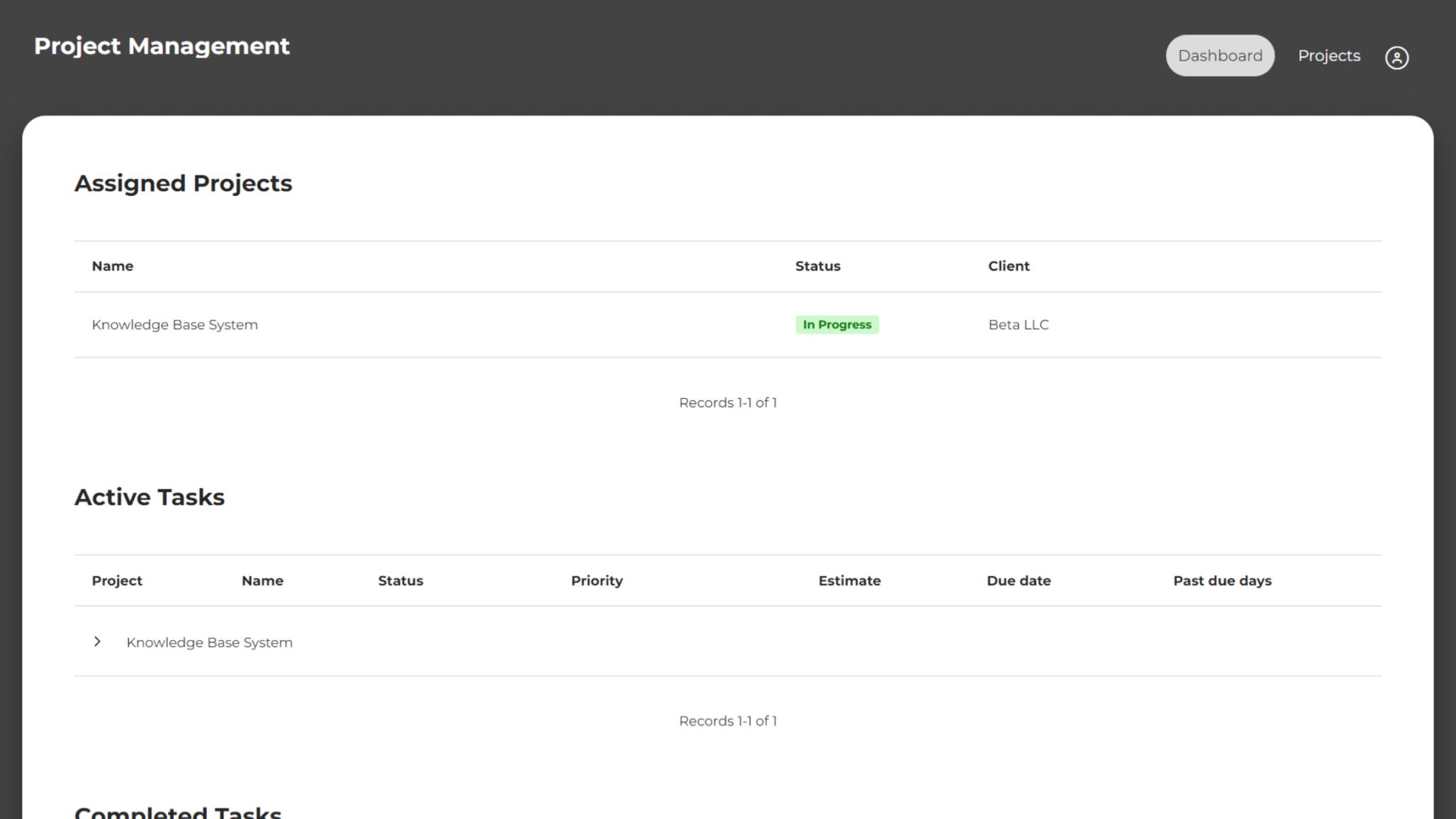Open the user profile icon

point(1397,58)
